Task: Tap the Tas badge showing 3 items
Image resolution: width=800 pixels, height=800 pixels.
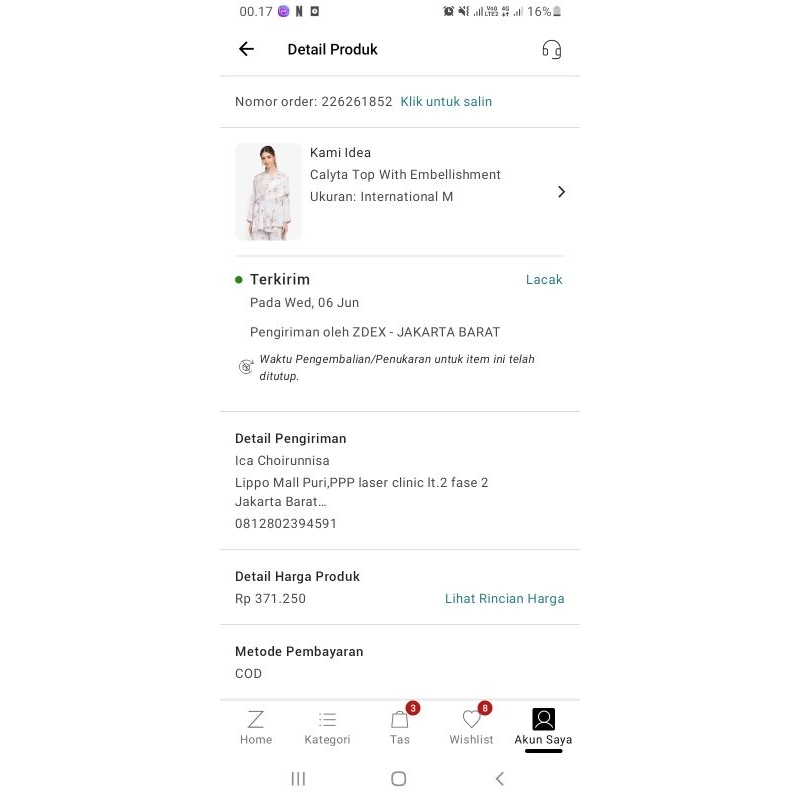Action: pos(413,708)
